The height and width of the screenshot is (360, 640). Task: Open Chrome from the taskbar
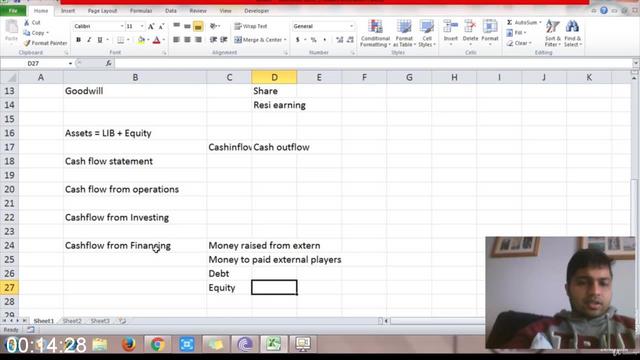click(158, 344)
